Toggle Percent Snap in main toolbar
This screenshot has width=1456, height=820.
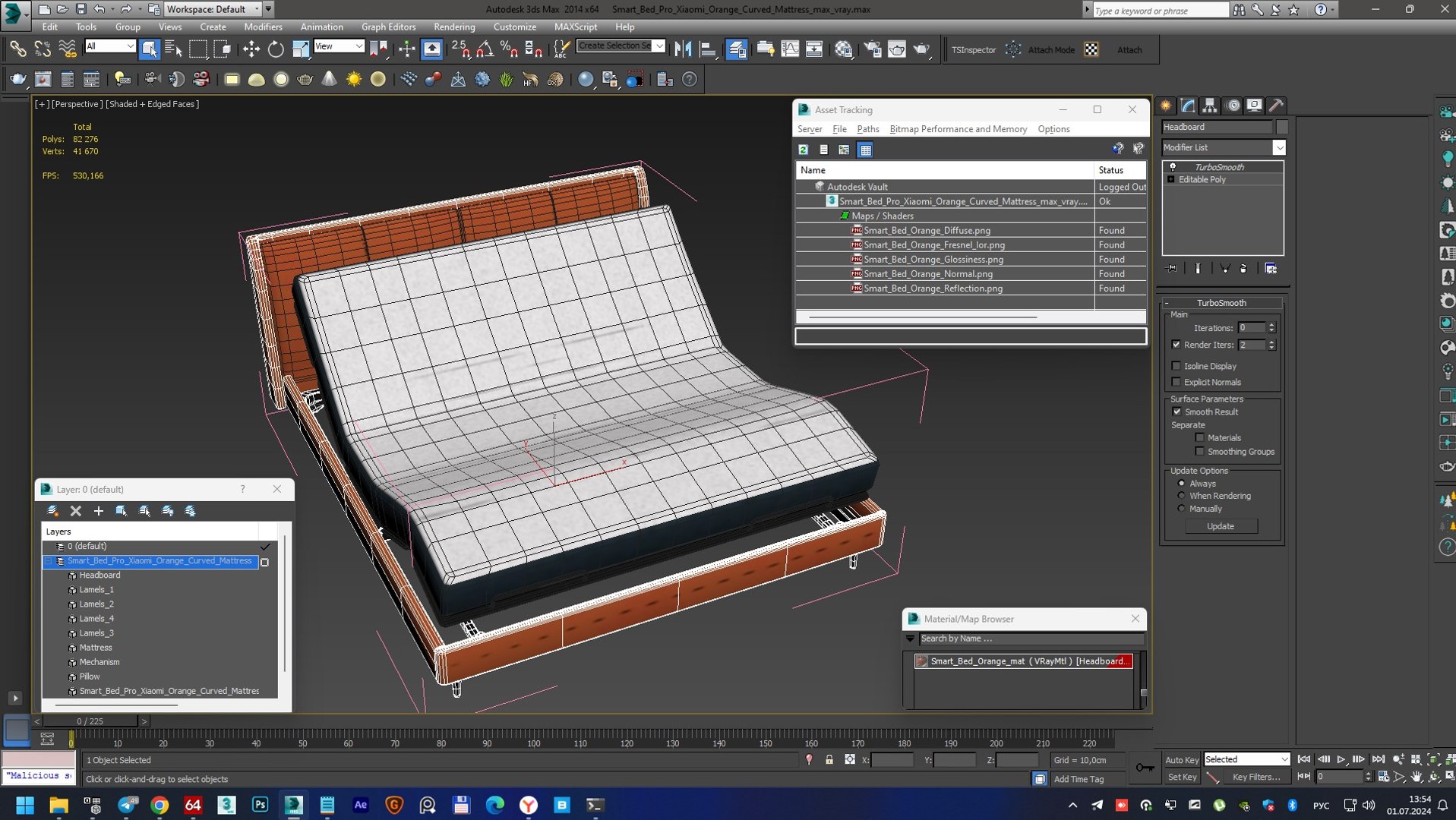(509, 49)
